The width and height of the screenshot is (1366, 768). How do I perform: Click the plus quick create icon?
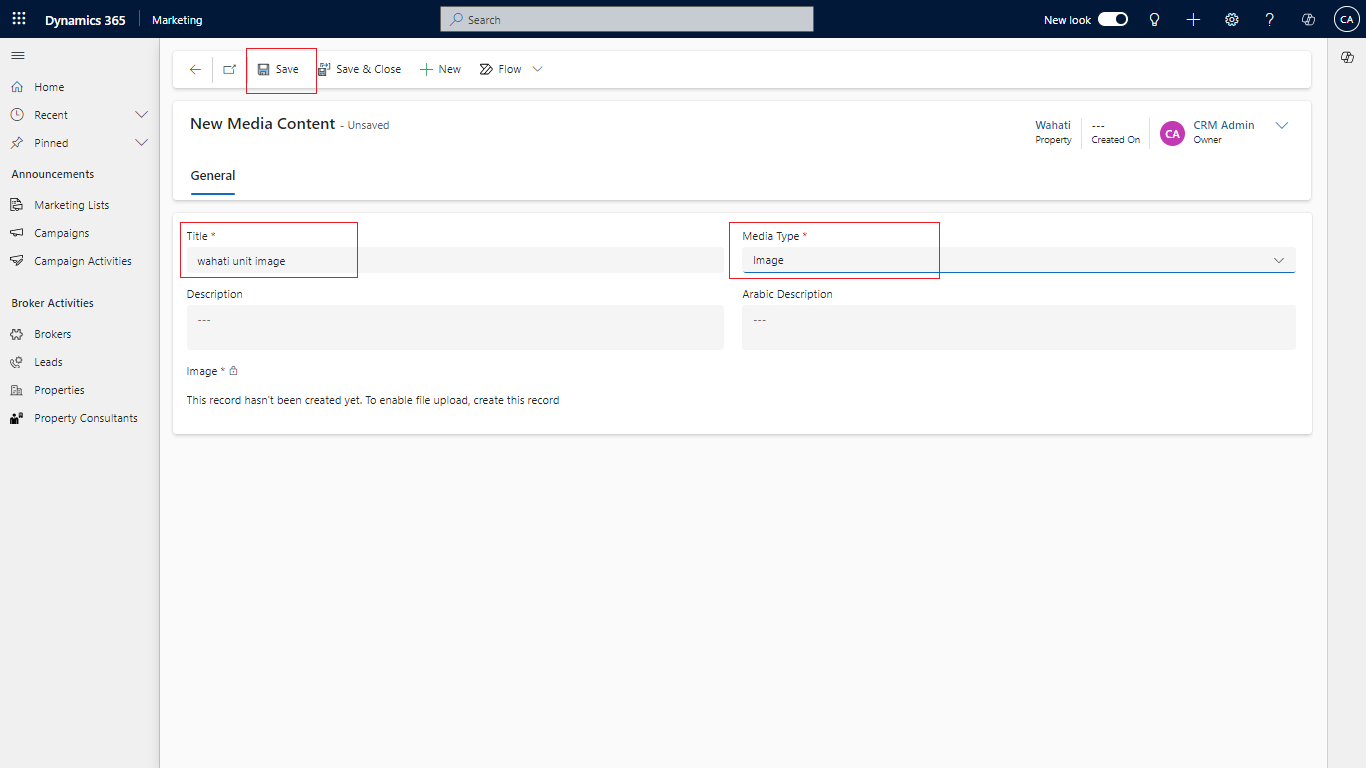1193,19
